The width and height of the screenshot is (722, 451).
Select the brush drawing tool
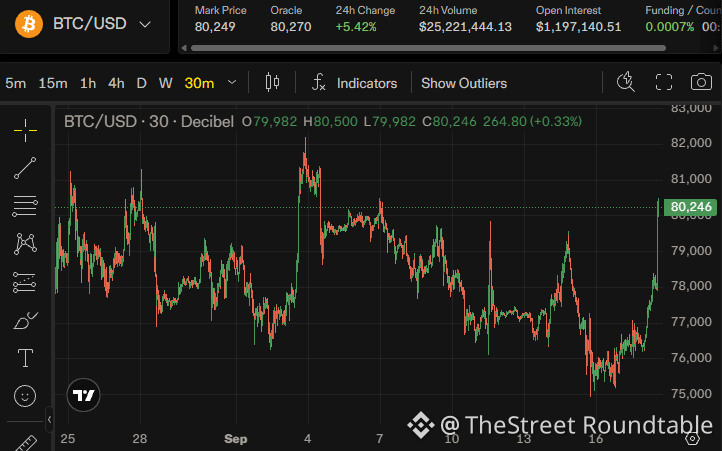pos(25,321)
